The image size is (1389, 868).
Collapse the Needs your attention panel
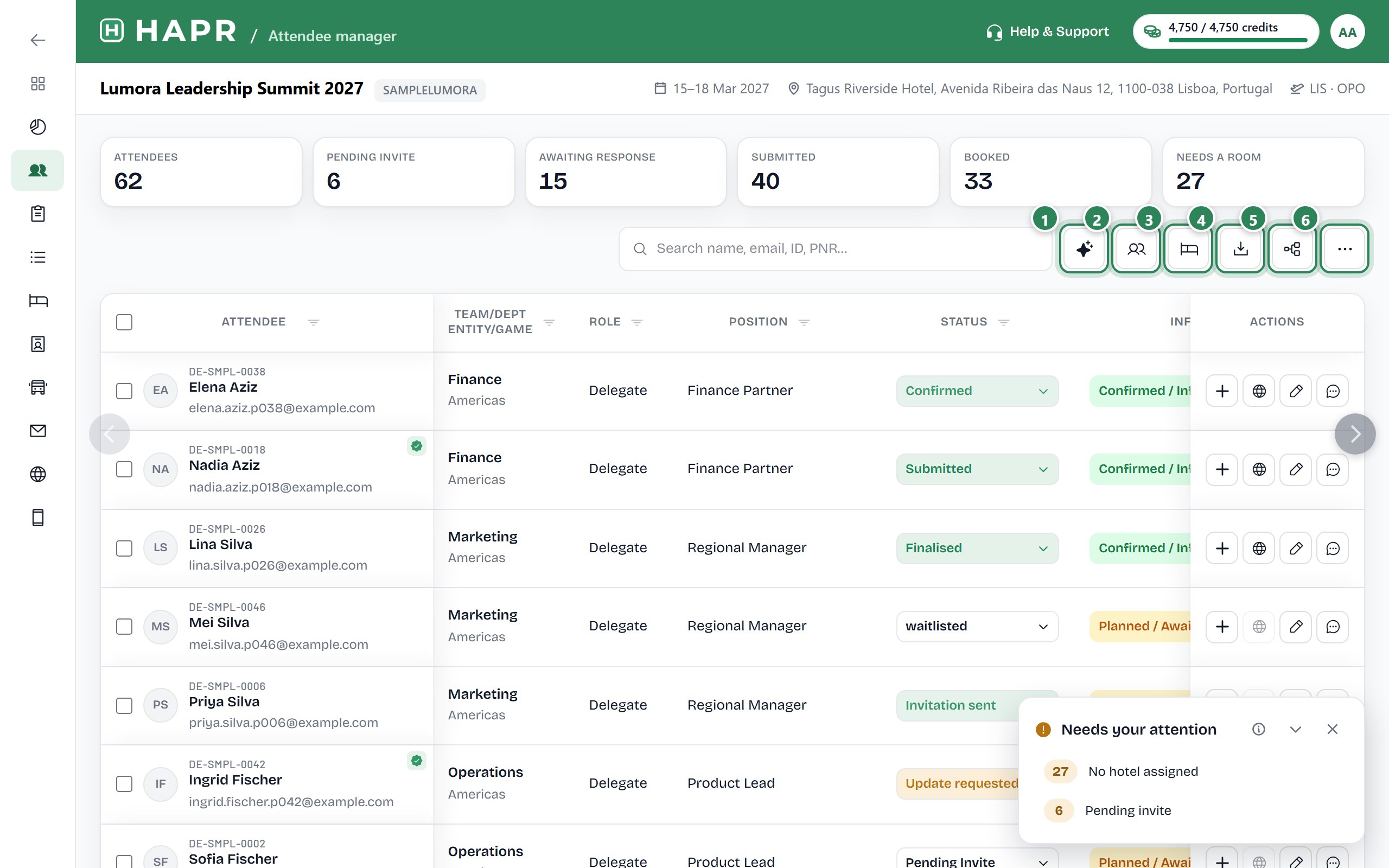1296,729
